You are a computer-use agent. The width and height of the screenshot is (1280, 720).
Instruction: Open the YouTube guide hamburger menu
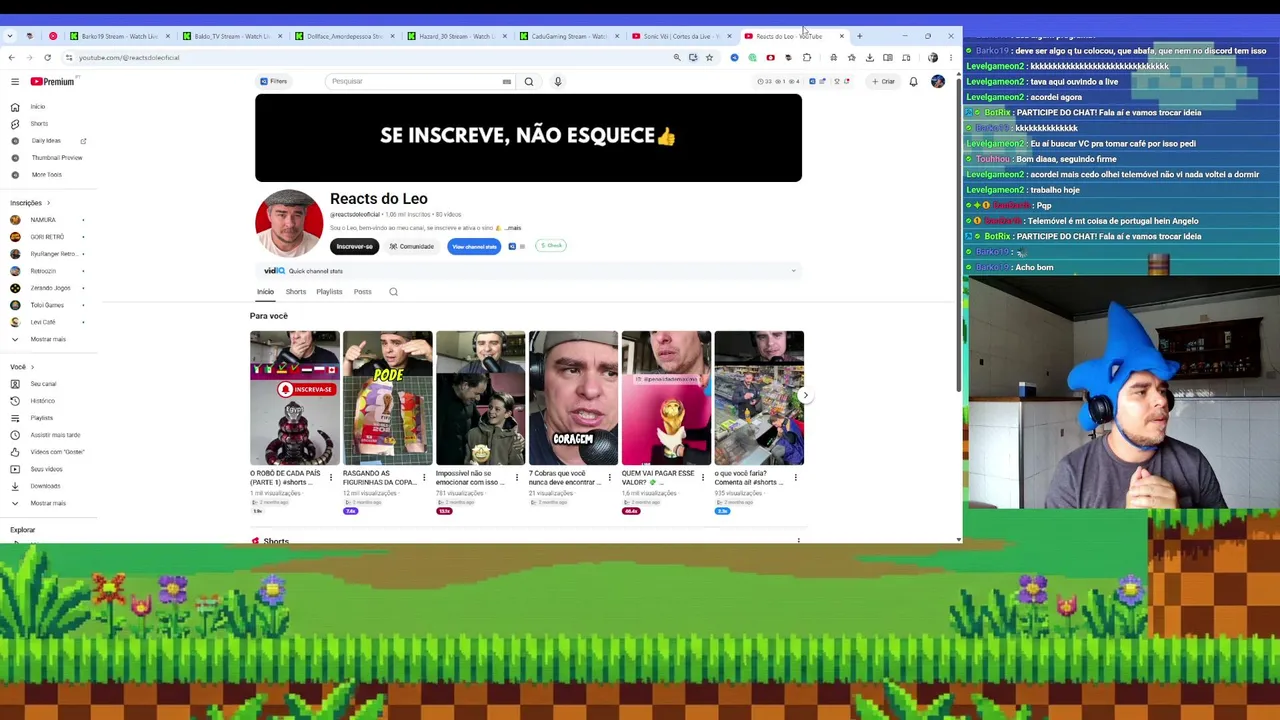pyautogui.click(x=14, y=81)
